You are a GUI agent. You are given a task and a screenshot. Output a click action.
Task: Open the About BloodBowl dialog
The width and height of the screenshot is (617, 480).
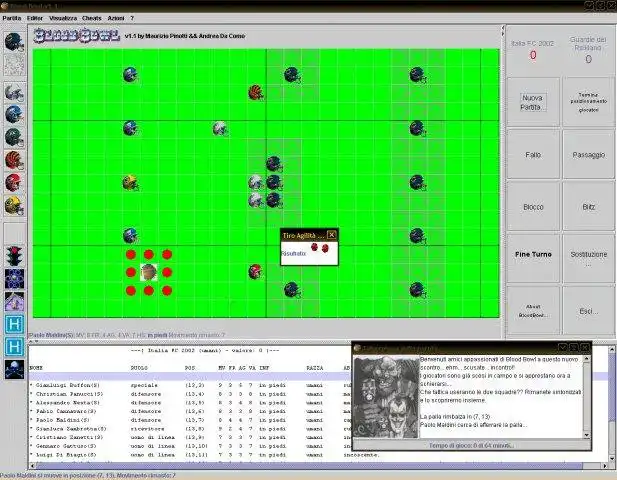[533, 310]
